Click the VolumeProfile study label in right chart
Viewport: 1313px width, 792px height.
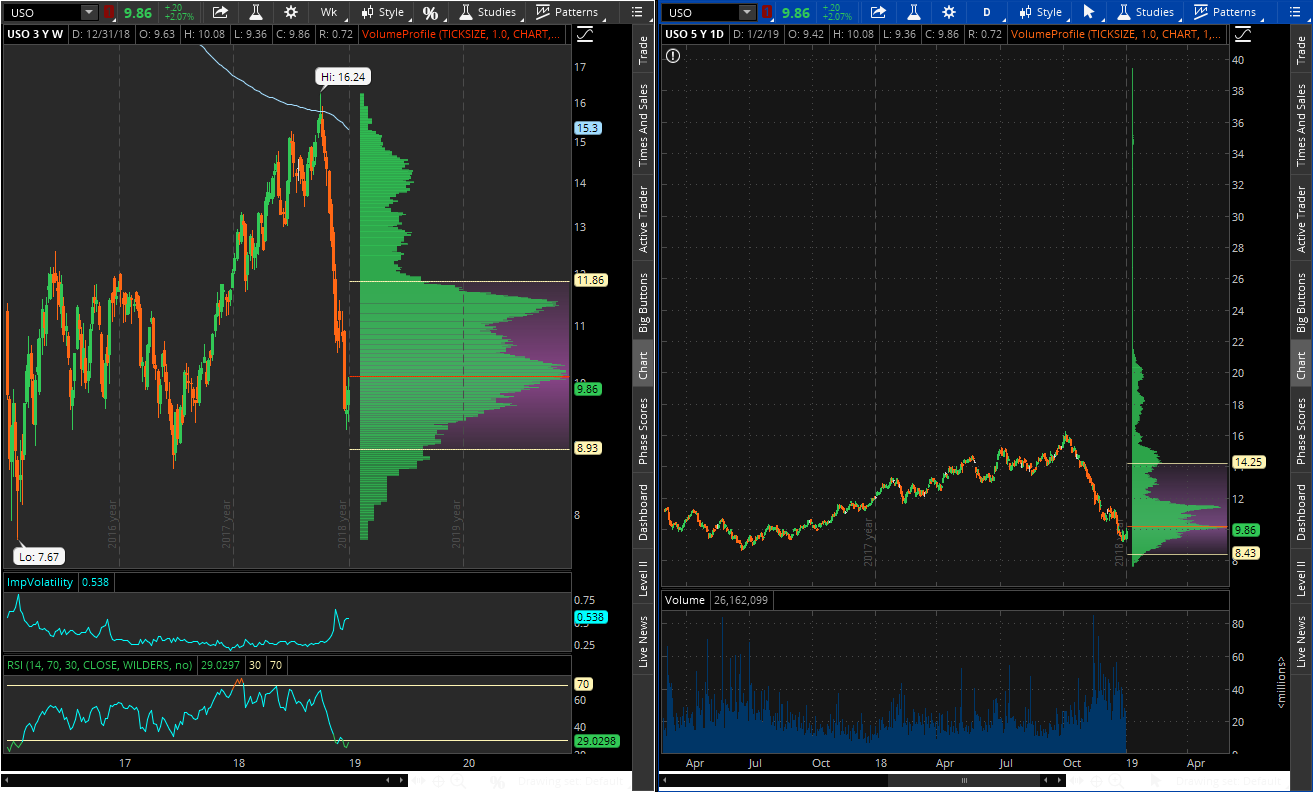pos(1115,33)
